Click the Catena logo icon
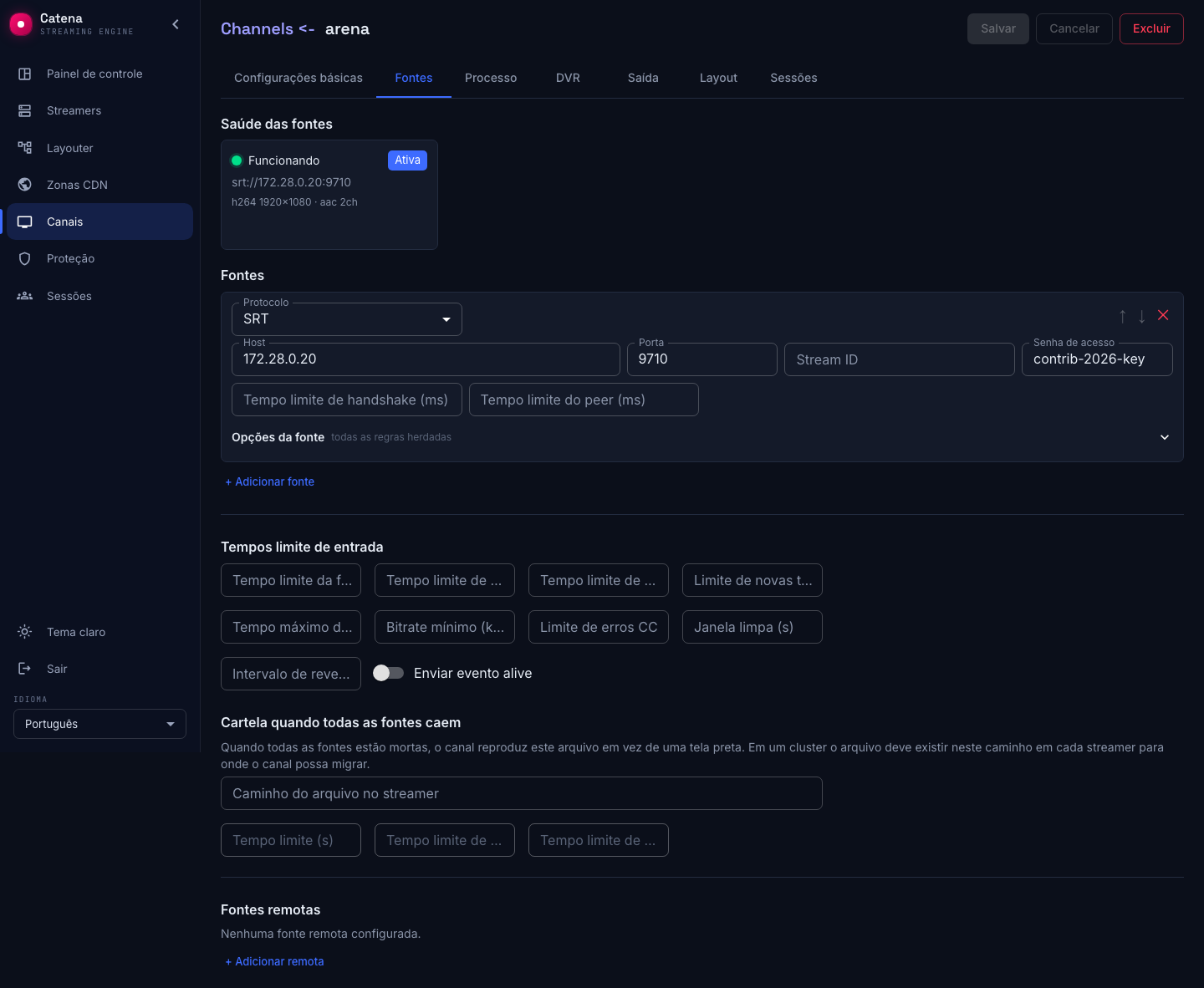Viewport: 1204px width, 988px height. 20,24
